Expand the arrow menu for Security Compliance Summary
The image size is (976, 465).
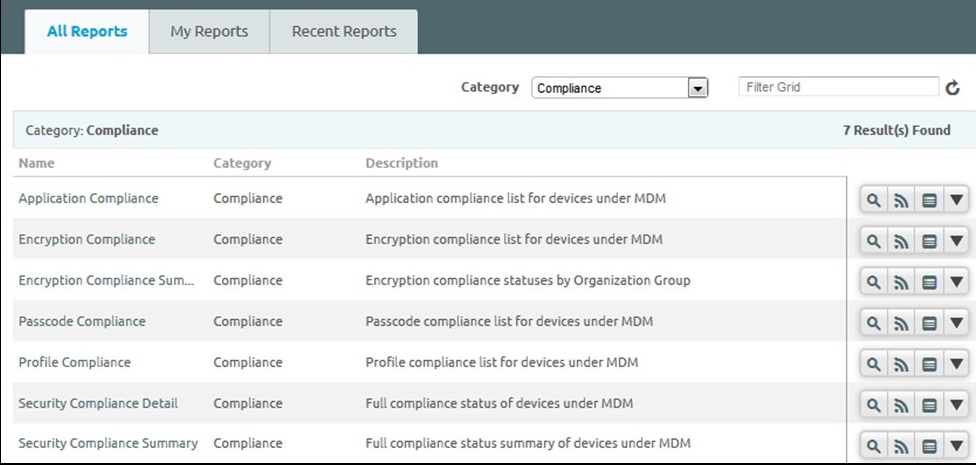point(956,446)
